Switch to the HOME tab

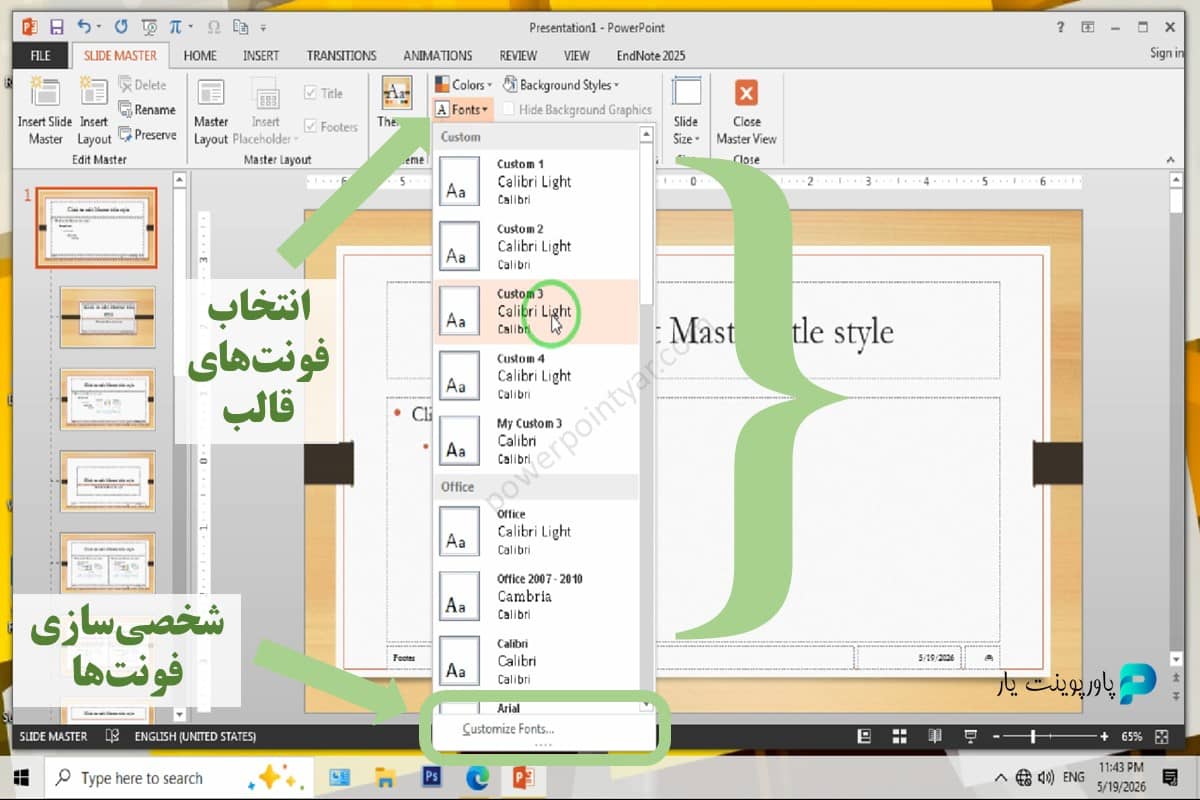(200, 55)
